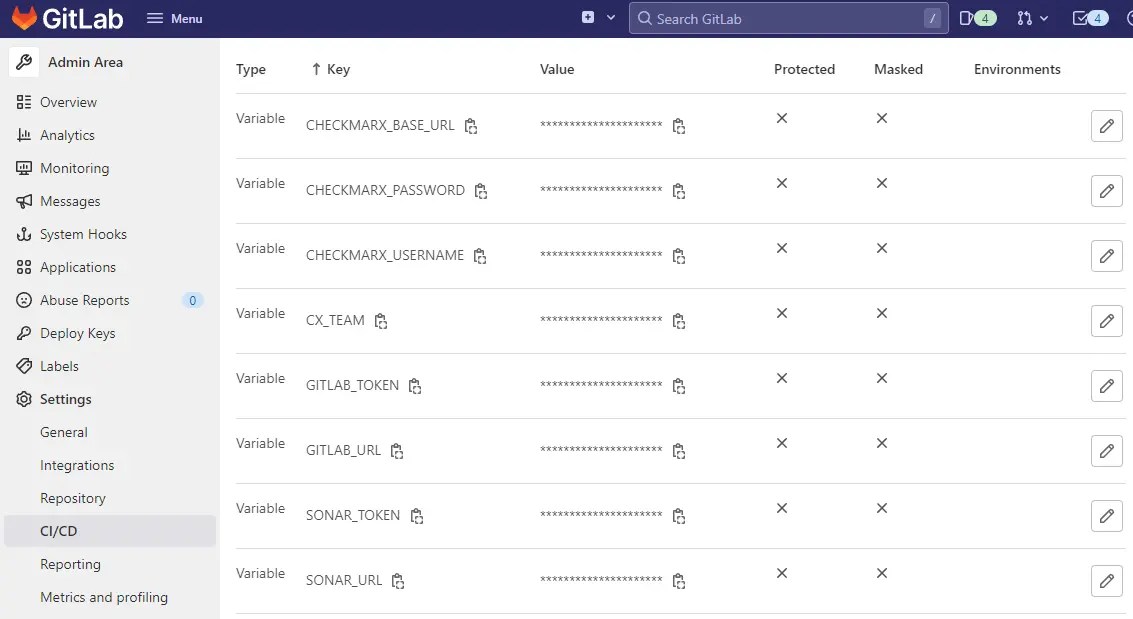Switch to the Integrations settings section
This screenshot has width=1133, height=619.
point(79,465)
